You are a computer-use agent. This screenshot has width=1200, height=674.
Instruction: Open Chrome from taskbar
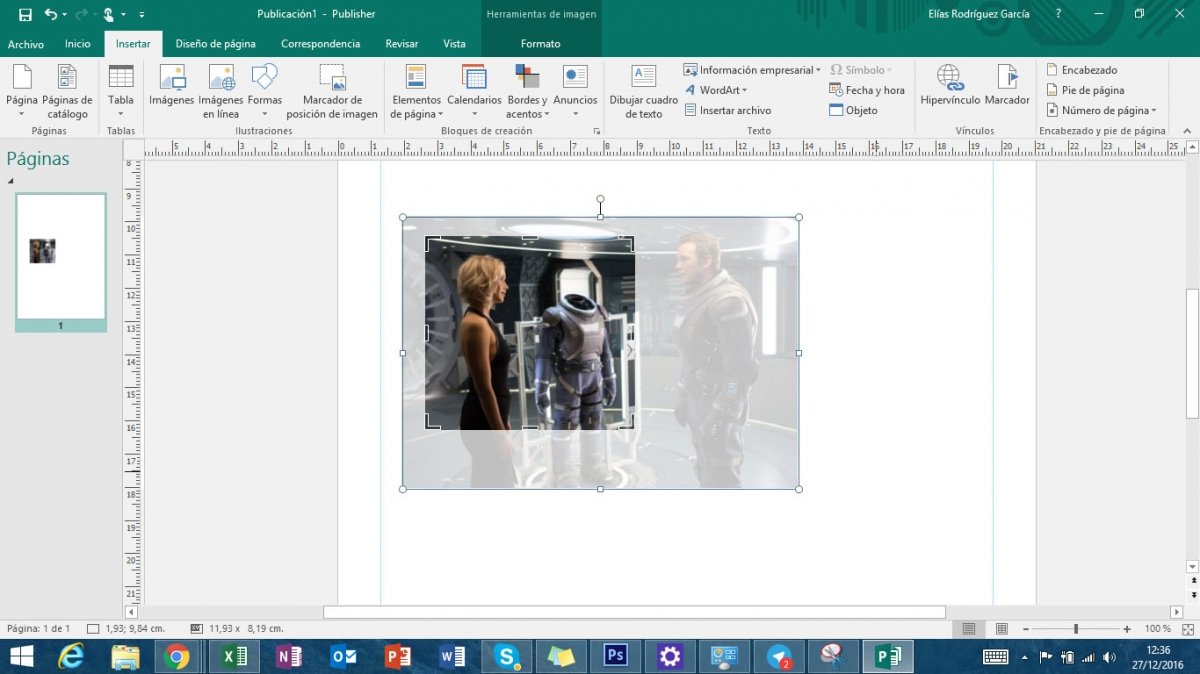click(177, 656)
